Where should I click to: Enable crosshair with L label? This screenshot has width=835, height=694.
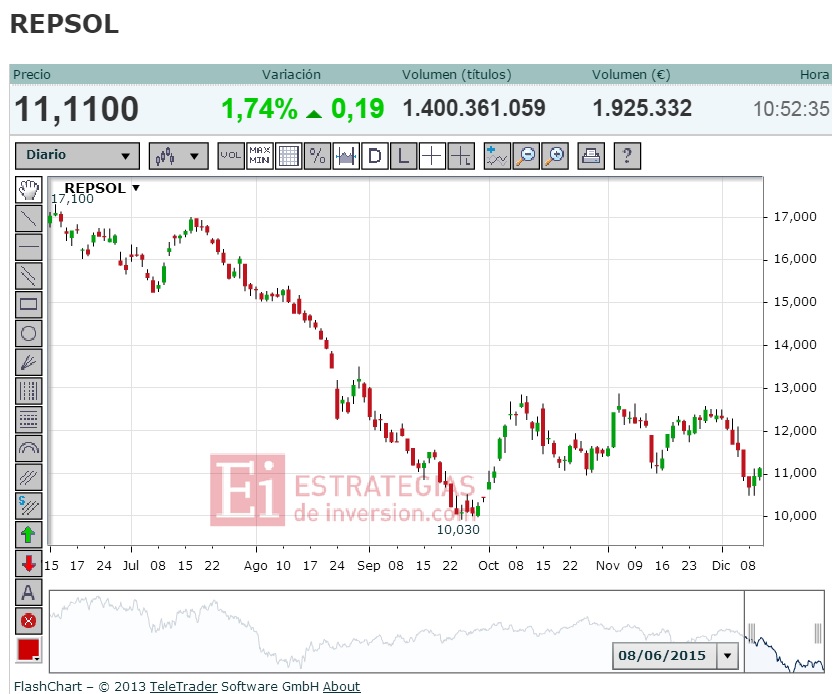[461, 156]
